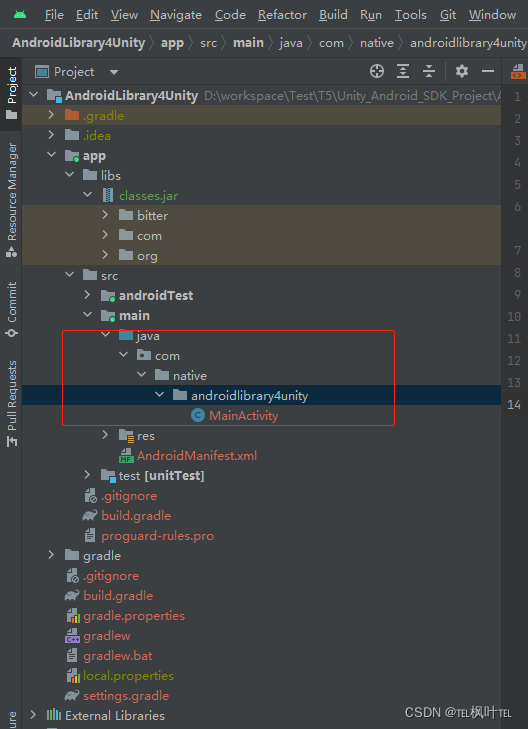Open the Build menu

[x=333, y=15]
